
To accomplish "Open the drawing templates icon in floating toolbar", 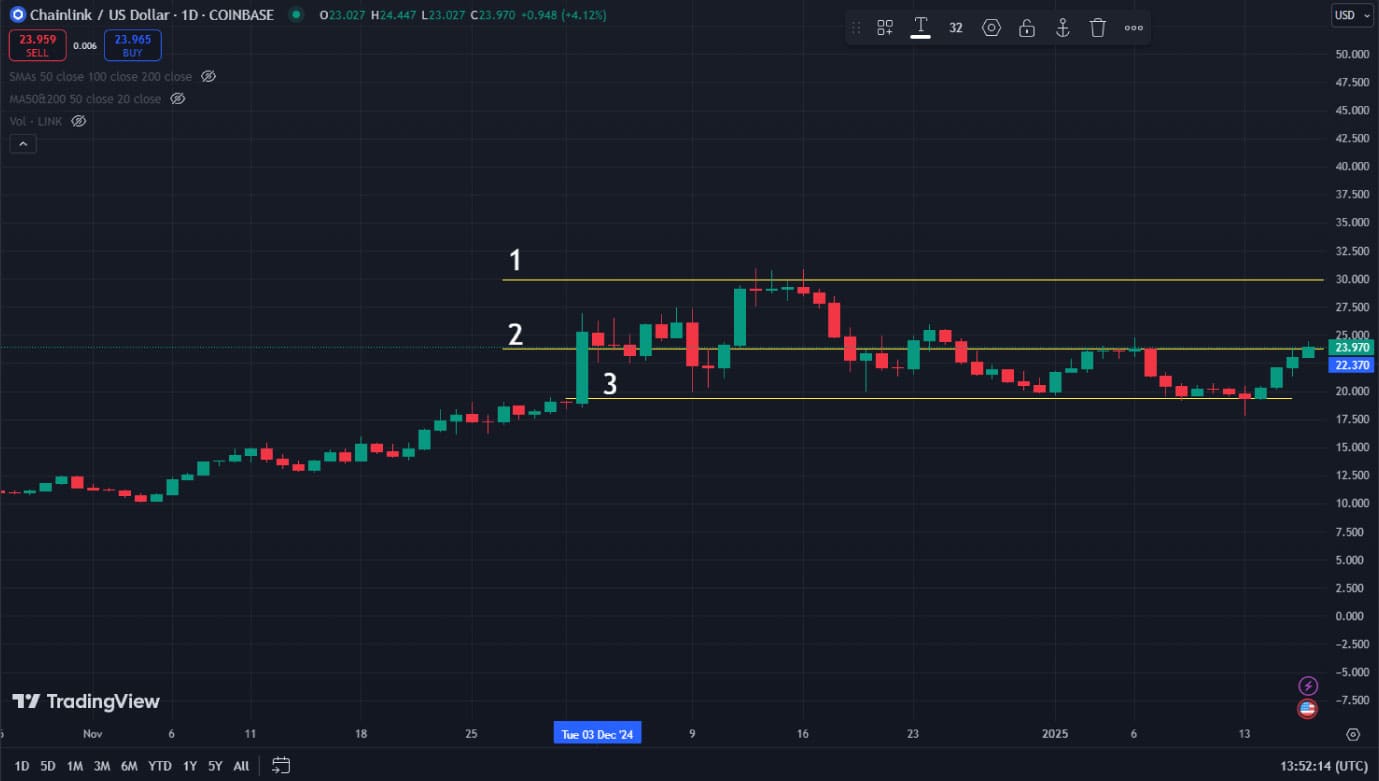I will click(885, 28).
